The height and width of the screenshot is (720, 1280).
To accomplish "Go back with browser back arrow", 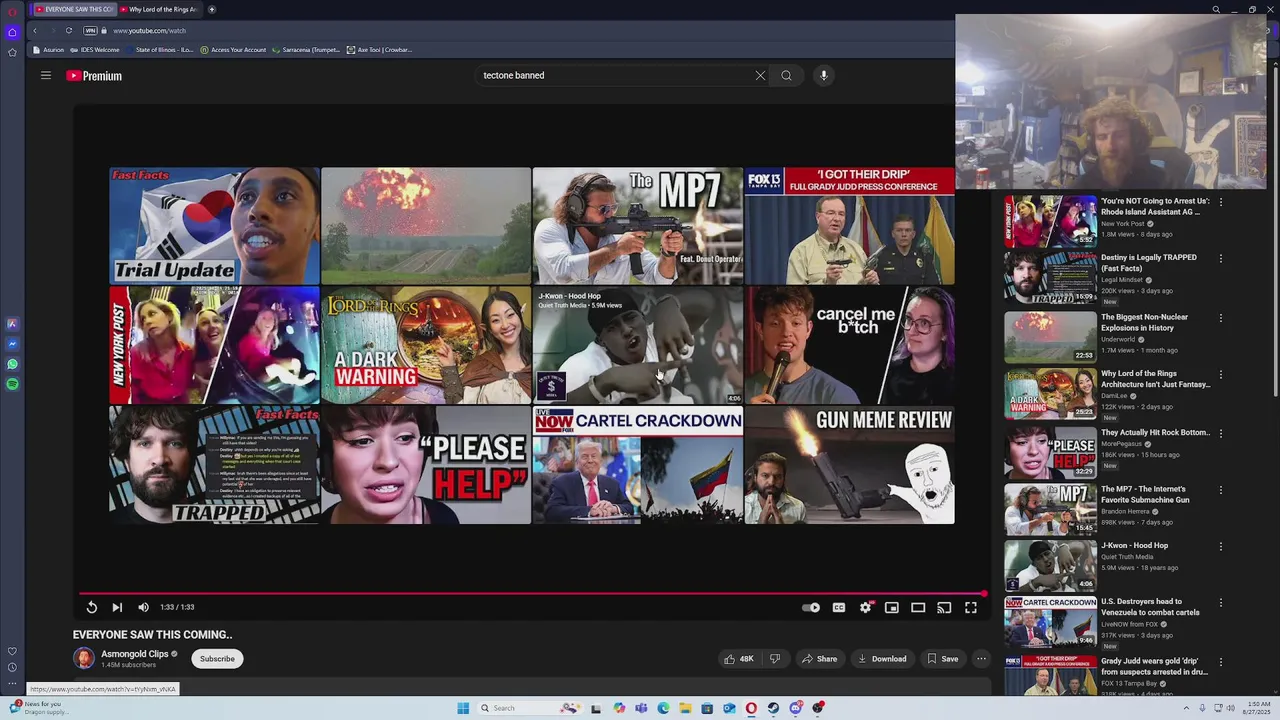I will [35, 31].
